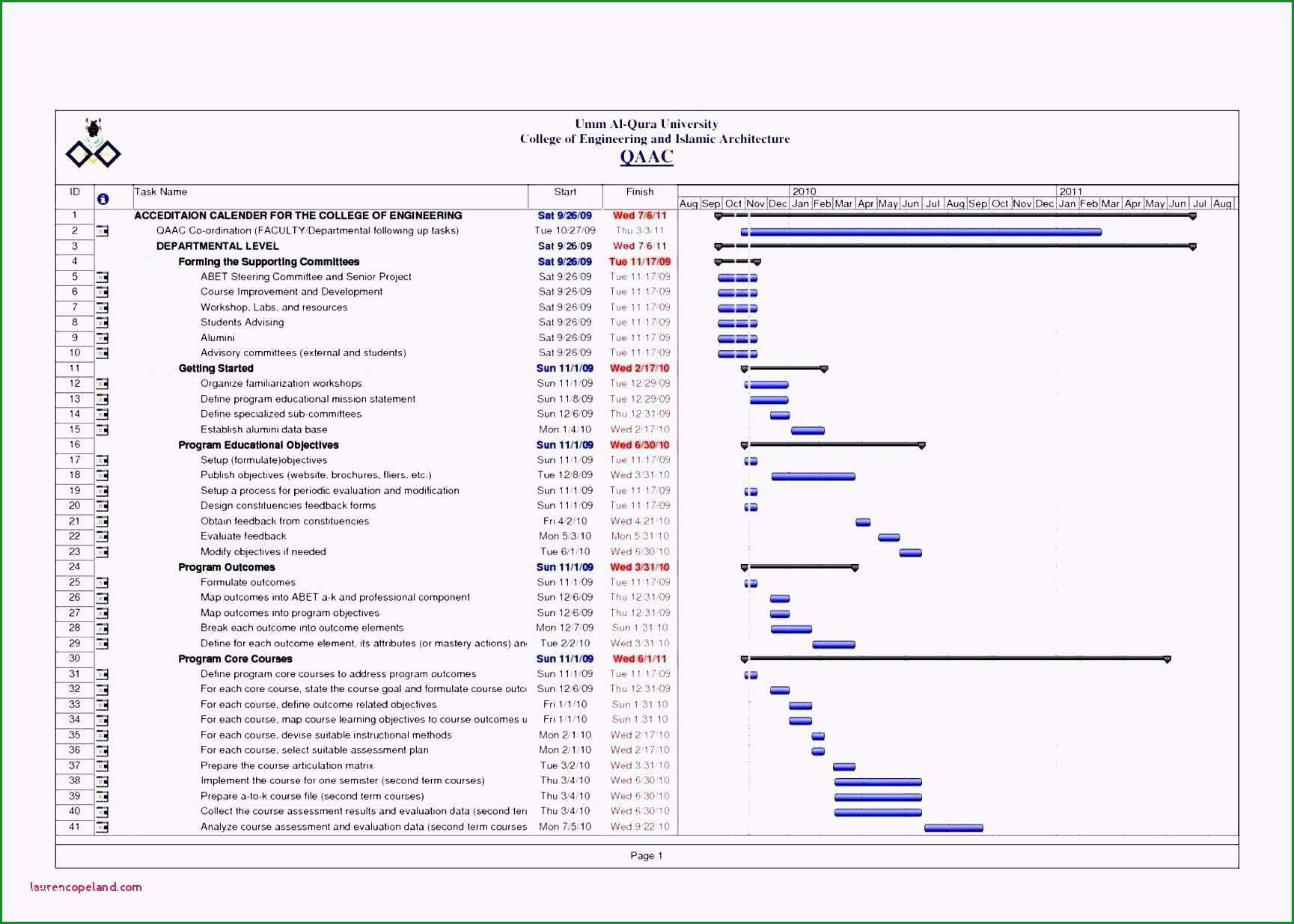Click start date Tue 10/27/09 cell

(x=565, y=231)
